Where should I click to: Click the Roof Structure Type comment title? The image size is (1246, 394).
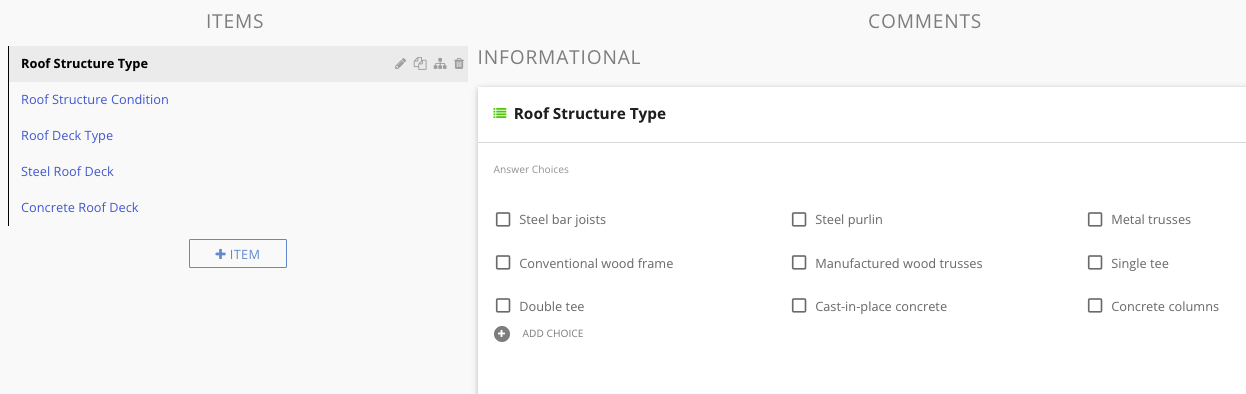click(590, 114)
